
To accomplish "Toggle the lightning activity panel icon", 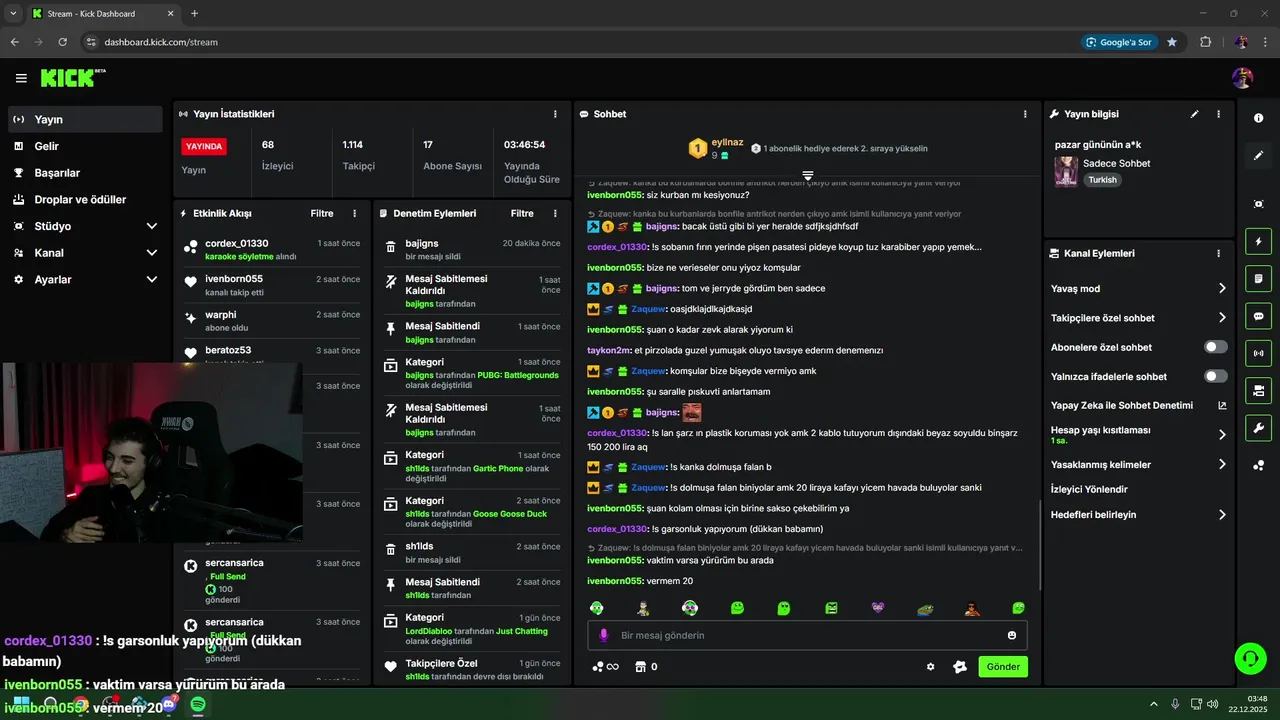I will click(1258, 241).
